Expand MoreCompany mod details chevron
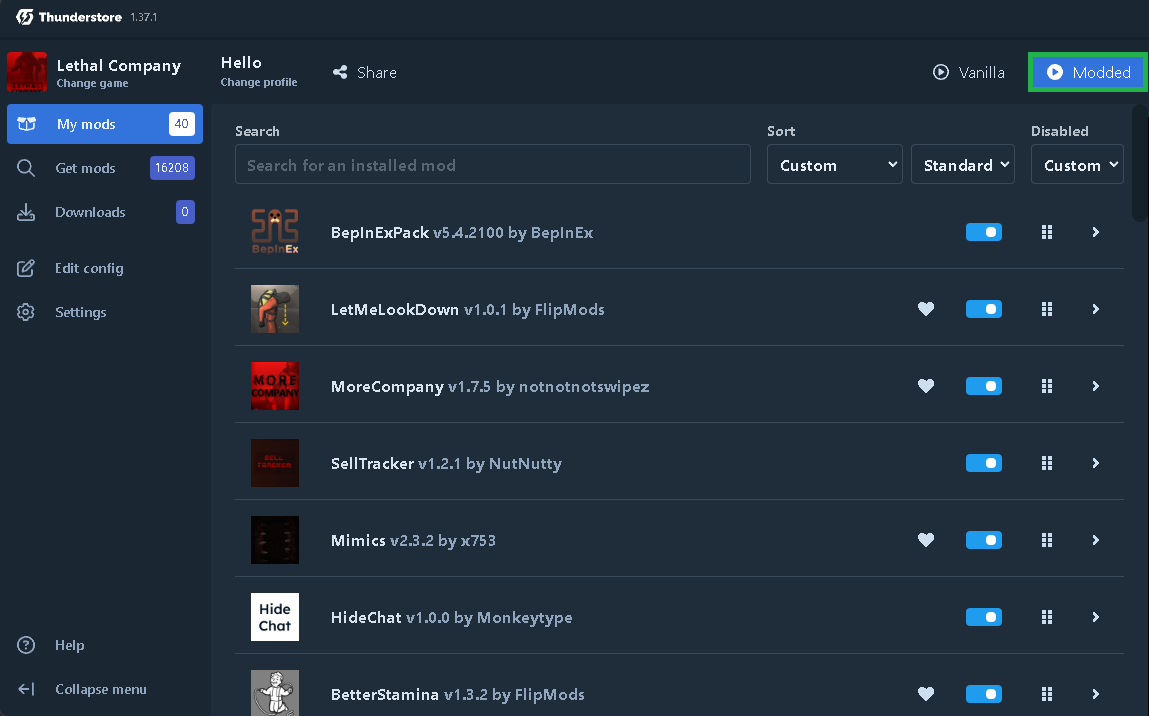The width and height of the screenshot is (1149, 716). click(1096, 386)
